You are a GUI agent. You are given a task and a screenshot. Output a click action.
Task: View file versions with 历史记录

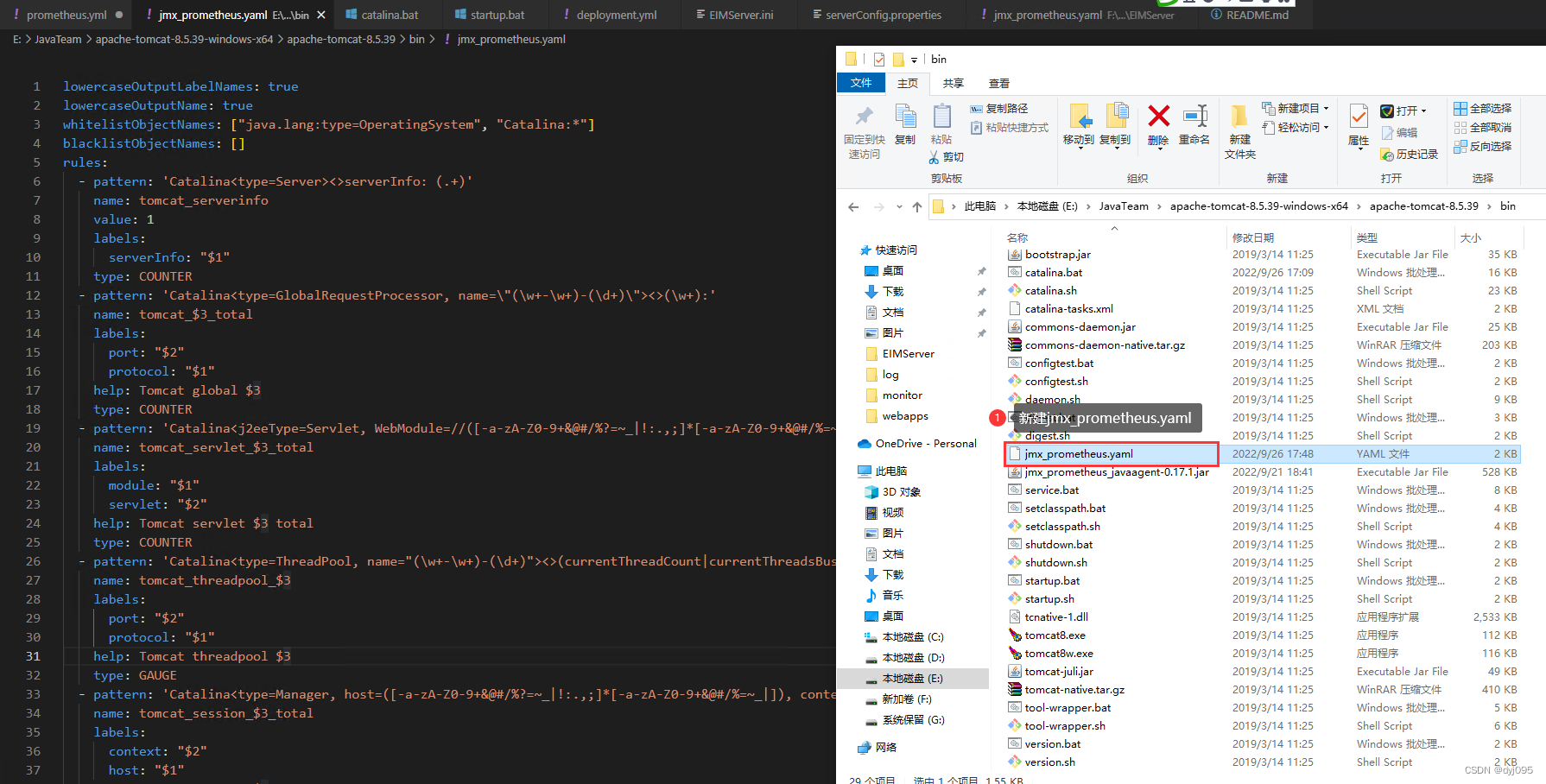pos(1410,155)
